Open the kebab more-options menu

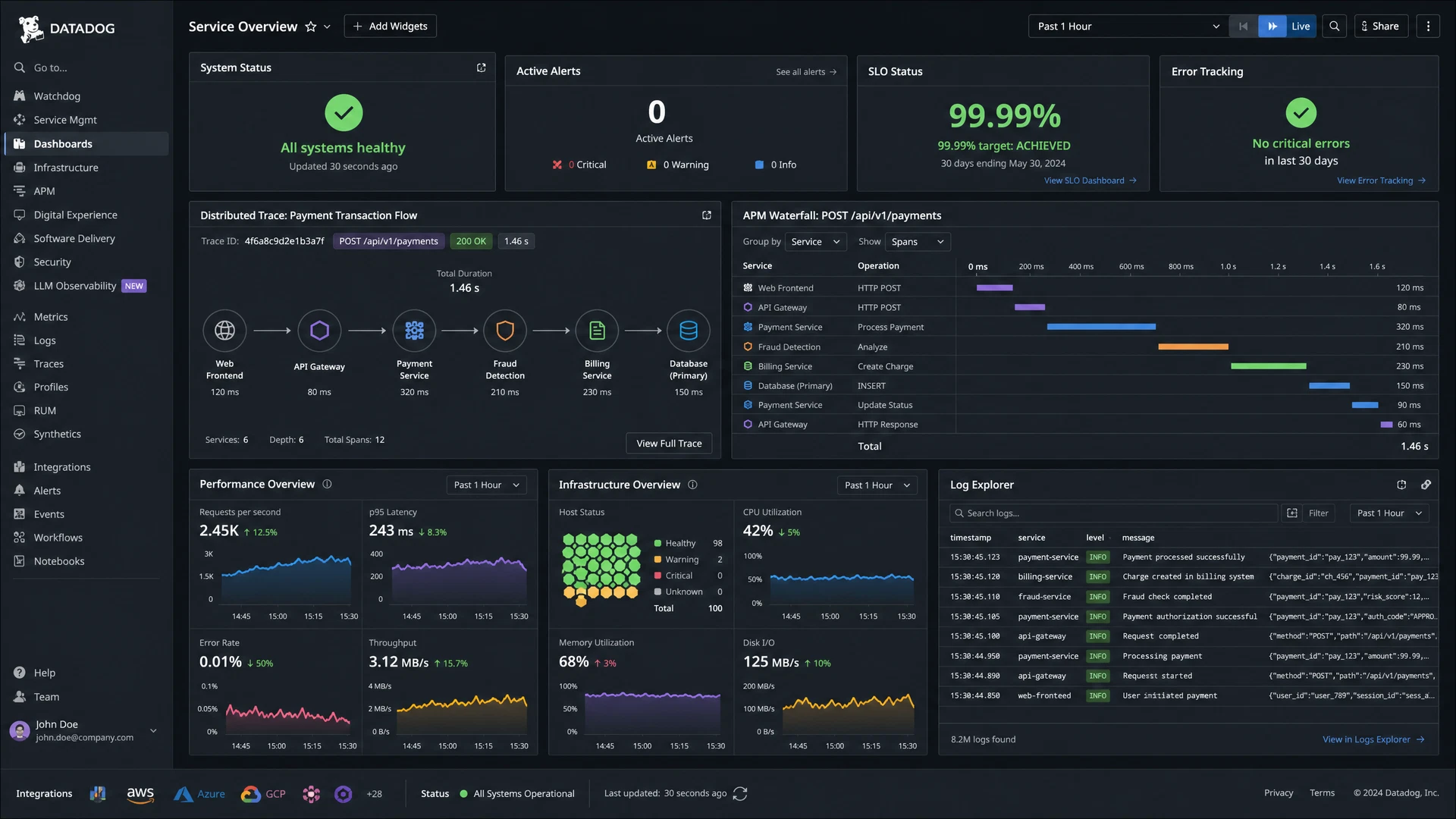1428,27
